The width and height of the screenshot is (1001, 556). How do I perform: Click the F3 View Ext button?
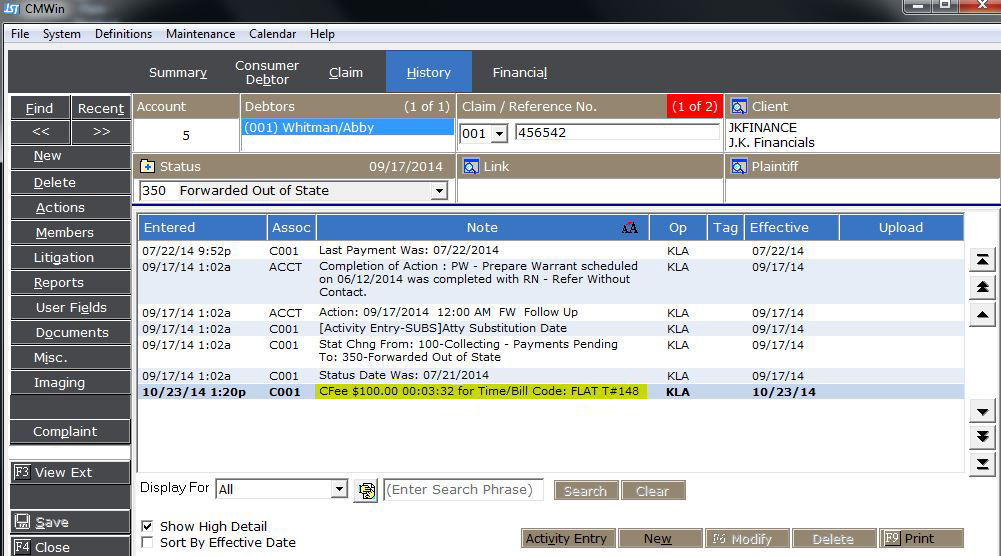coord(70,472)
